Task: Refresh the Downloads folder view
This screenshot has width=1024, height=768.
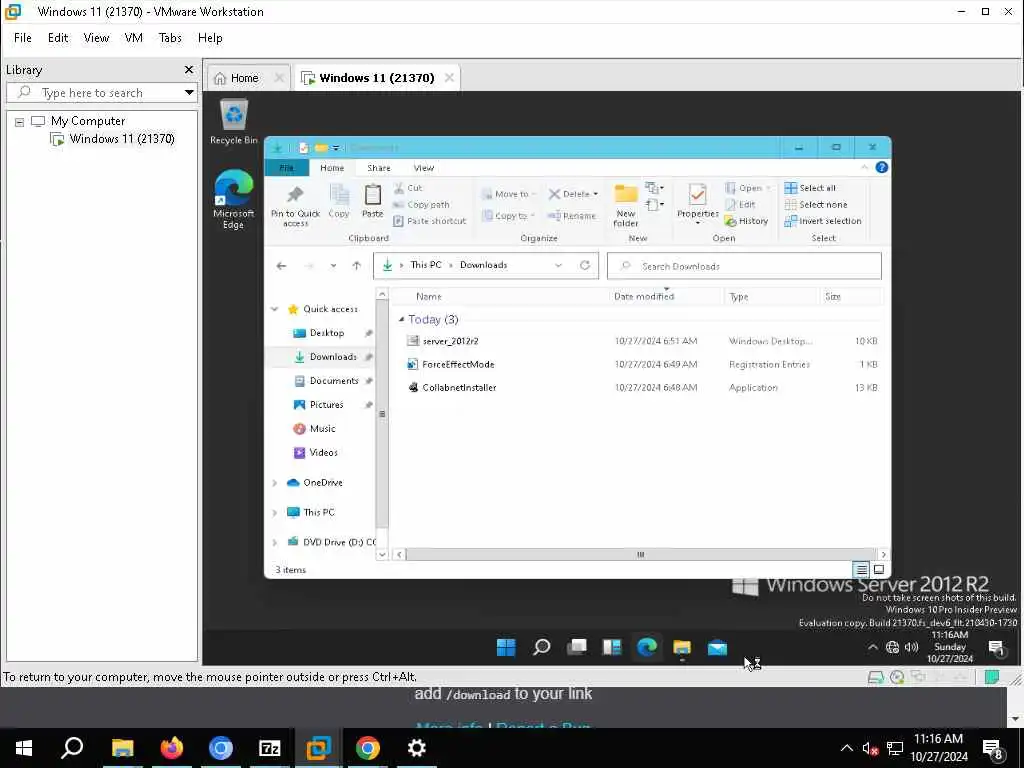Action: click(585, 265)
